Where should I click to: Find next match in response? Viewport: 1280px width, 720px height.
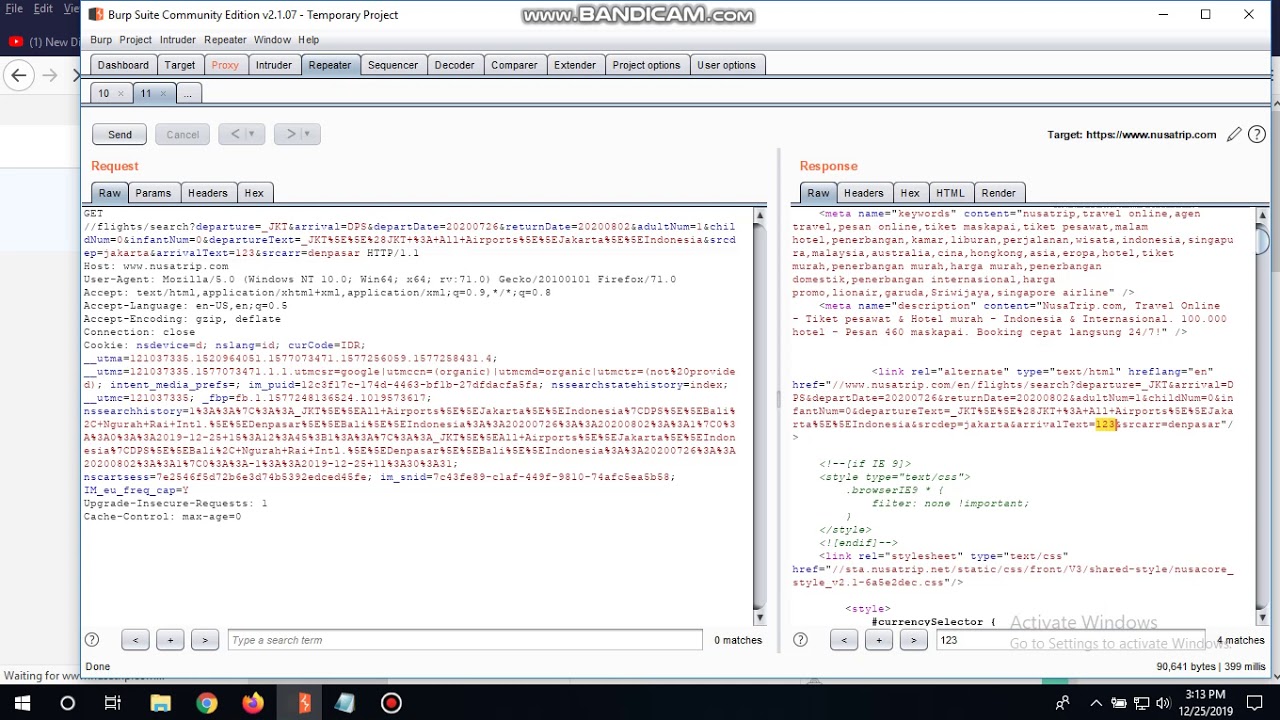tap(913, 640)
